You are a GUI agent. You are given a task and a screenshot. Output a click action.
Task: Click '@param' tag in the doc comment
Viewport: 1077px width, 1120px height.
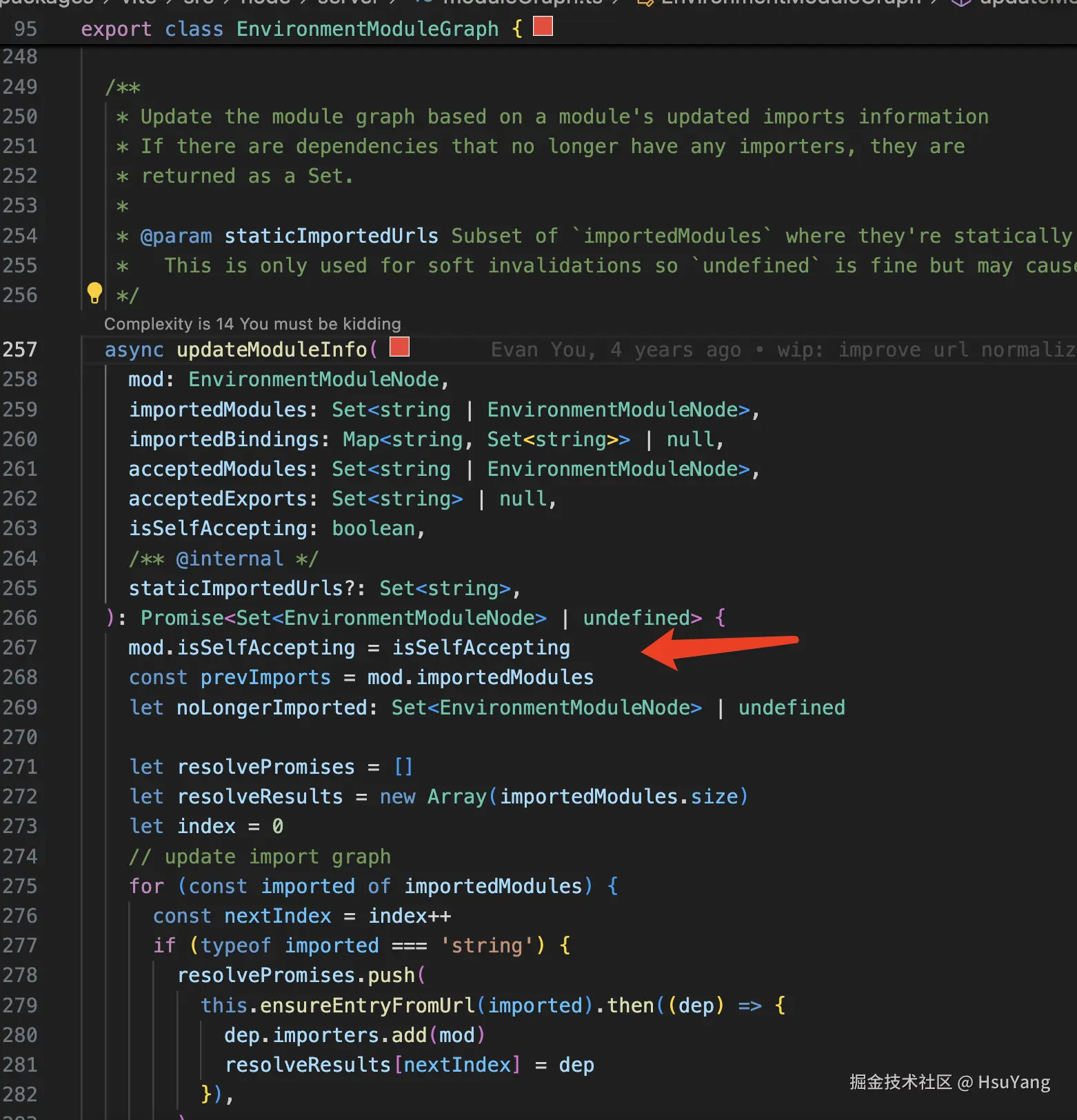pyautogui.click(x=176, y=236)
